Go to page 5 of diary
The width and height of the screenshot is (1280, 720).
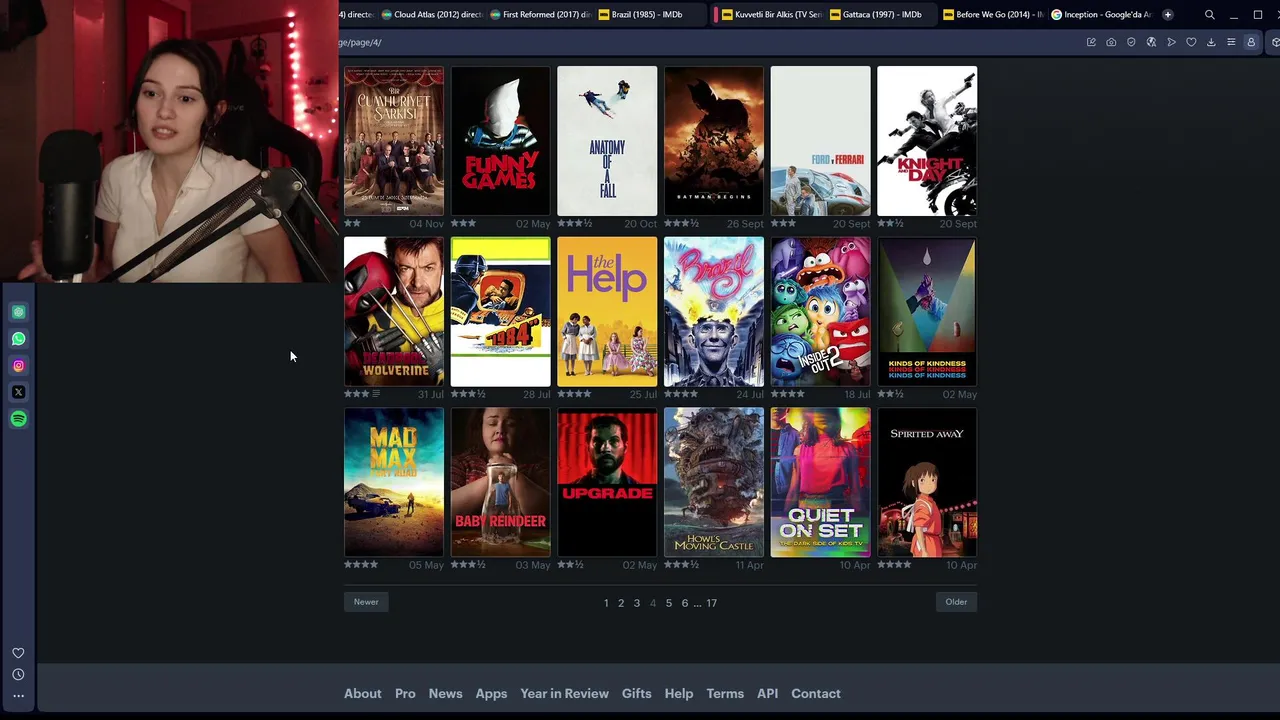pos(669,603)
